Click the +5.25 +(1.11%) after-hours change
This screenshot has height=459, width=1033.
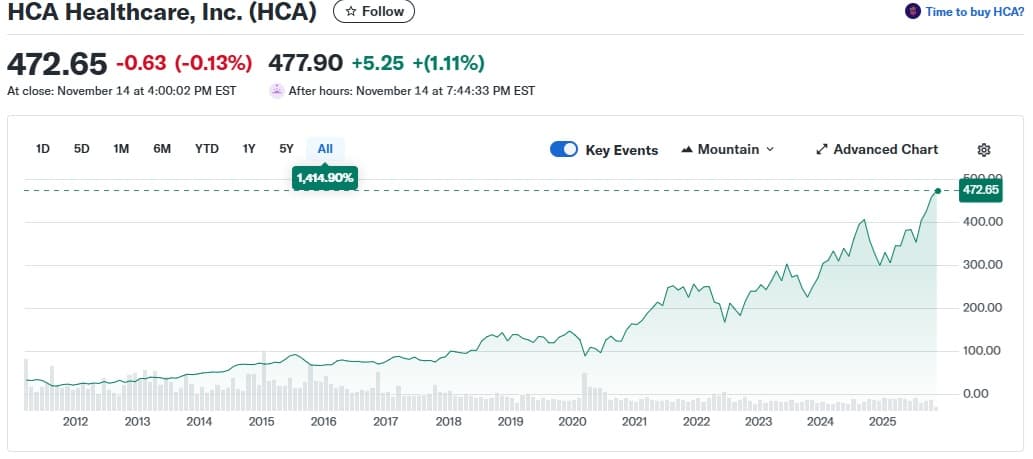coord(418,63)
